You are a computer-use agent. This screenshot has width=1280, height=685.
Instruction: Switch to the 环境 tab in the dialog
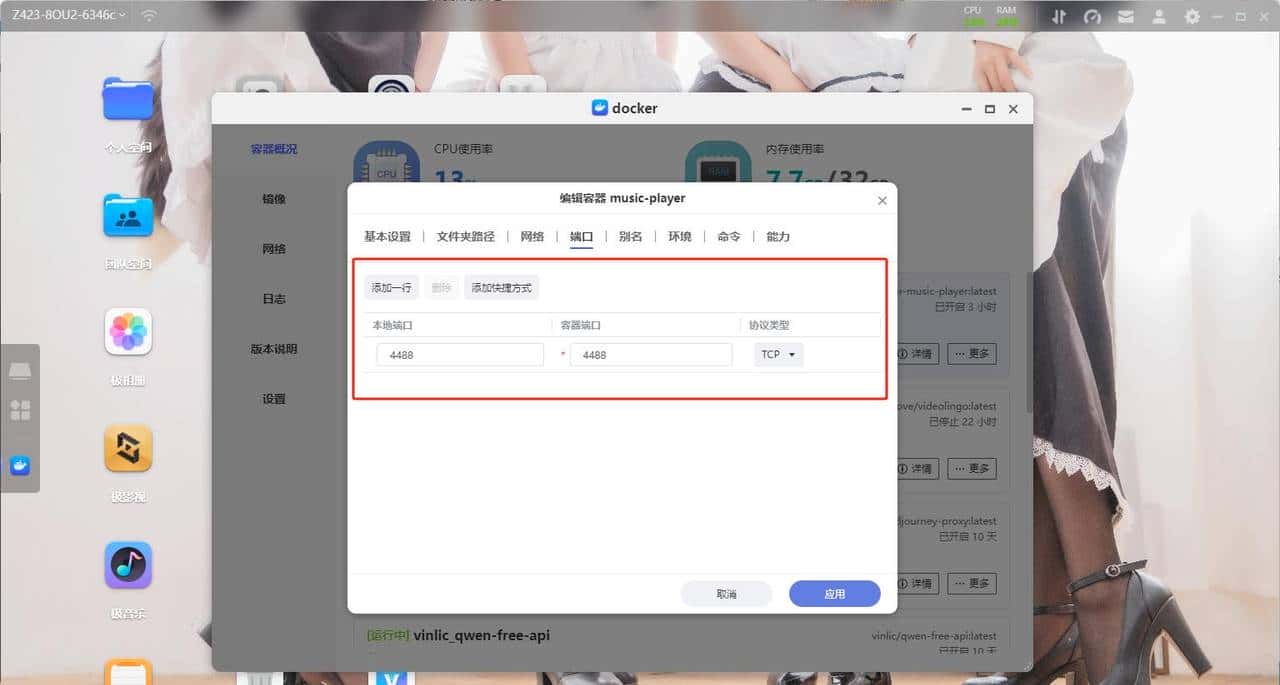coord(680,236)
